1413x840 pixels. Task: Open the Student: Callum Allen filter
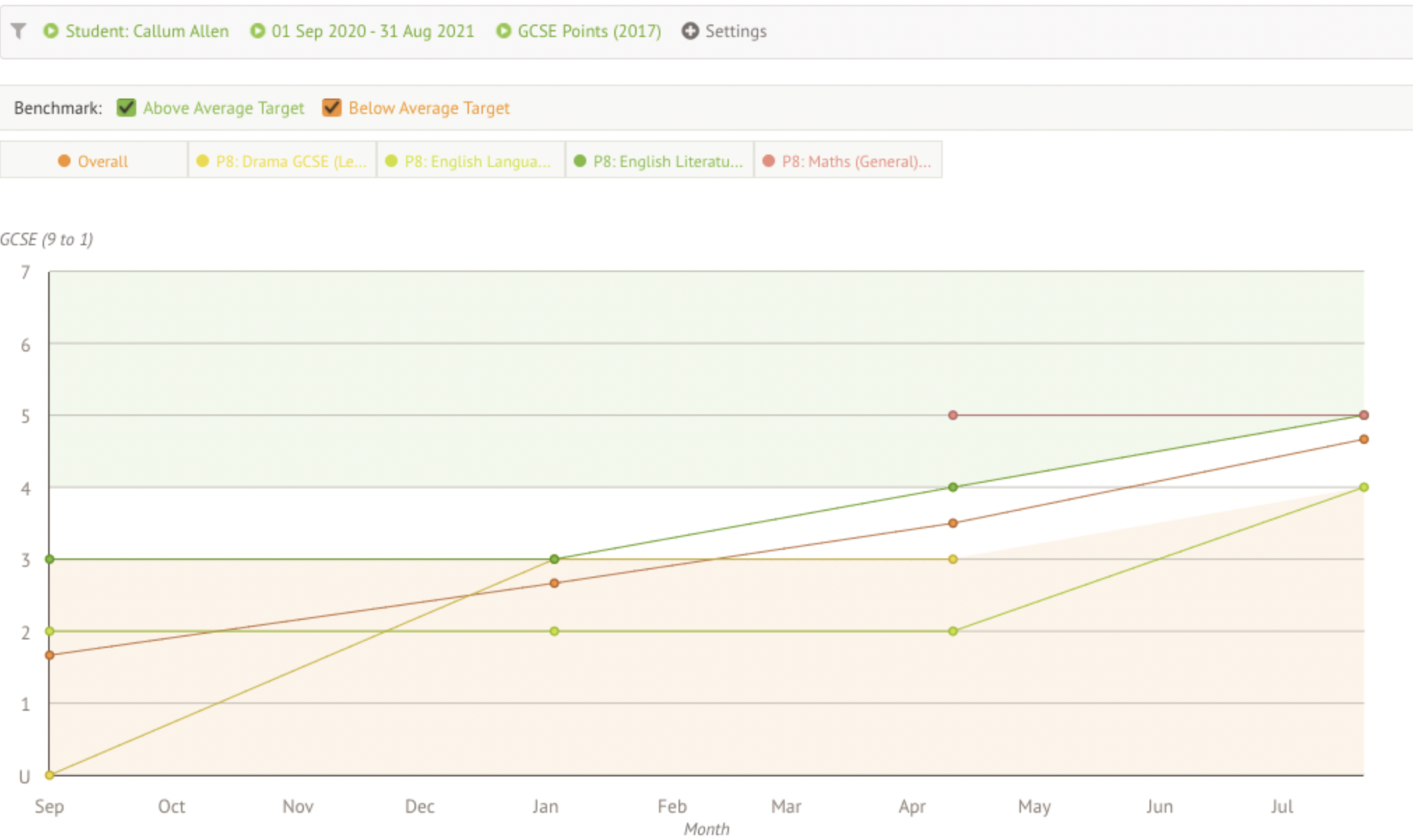(147, 31)
